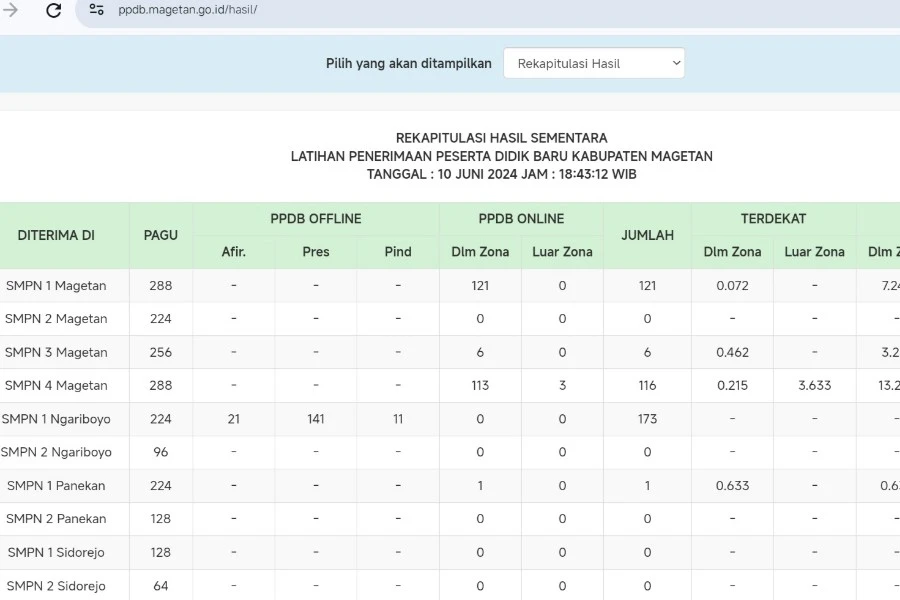Click the PPDB OFFLINE header
Viewport: 900px width, 600px height.
click(316, 219)
